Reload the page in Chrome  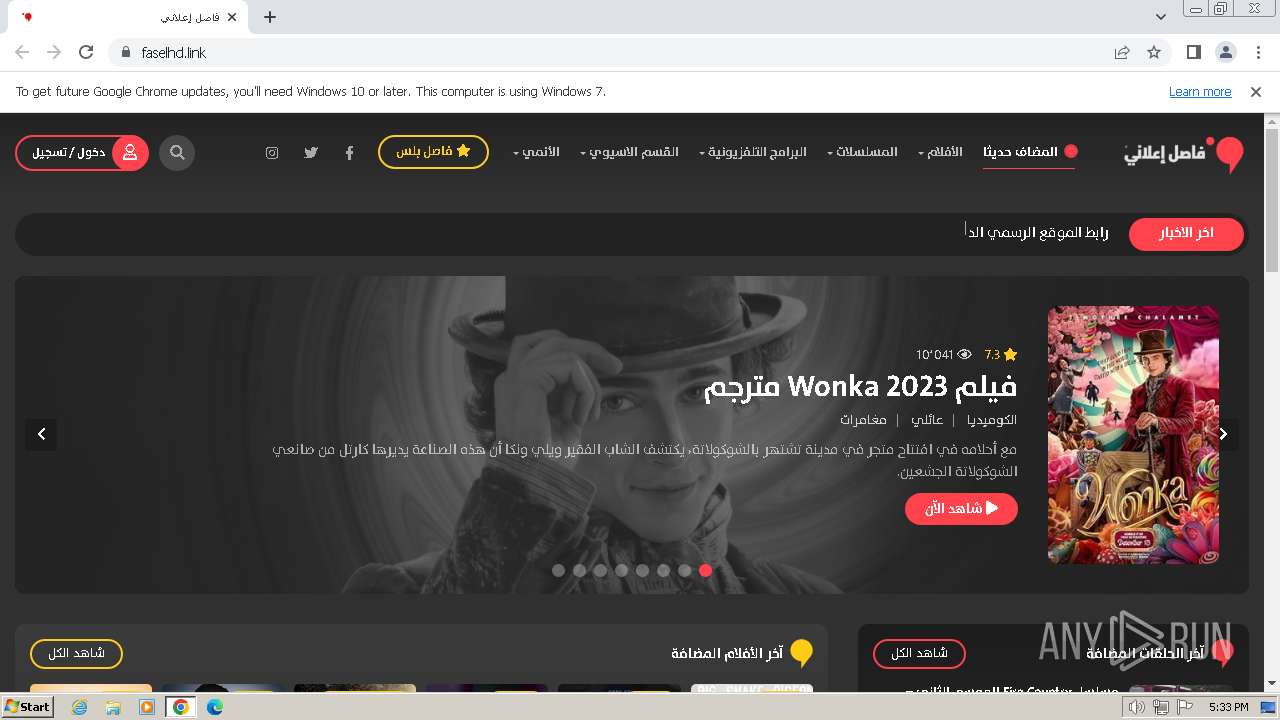coord(86,52)
